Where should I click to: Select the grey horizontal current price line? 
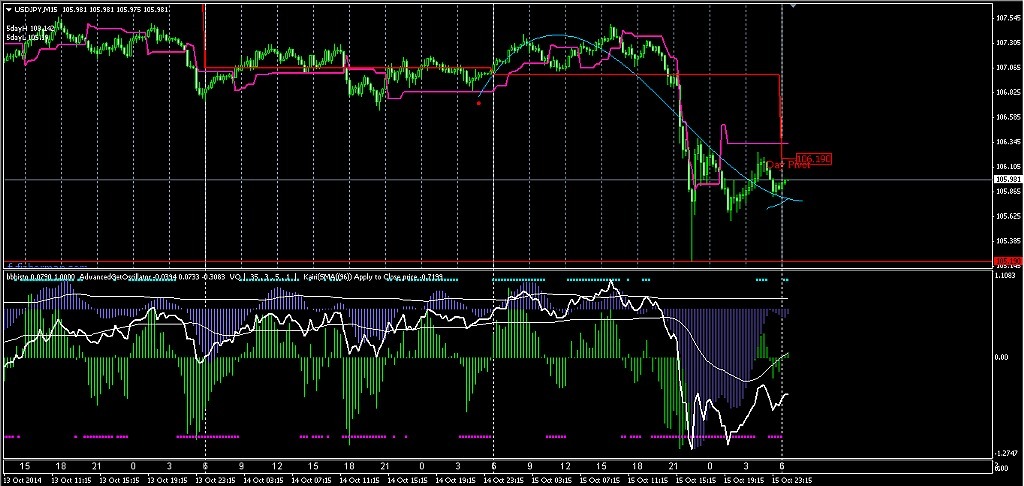[x=400, y=180]
